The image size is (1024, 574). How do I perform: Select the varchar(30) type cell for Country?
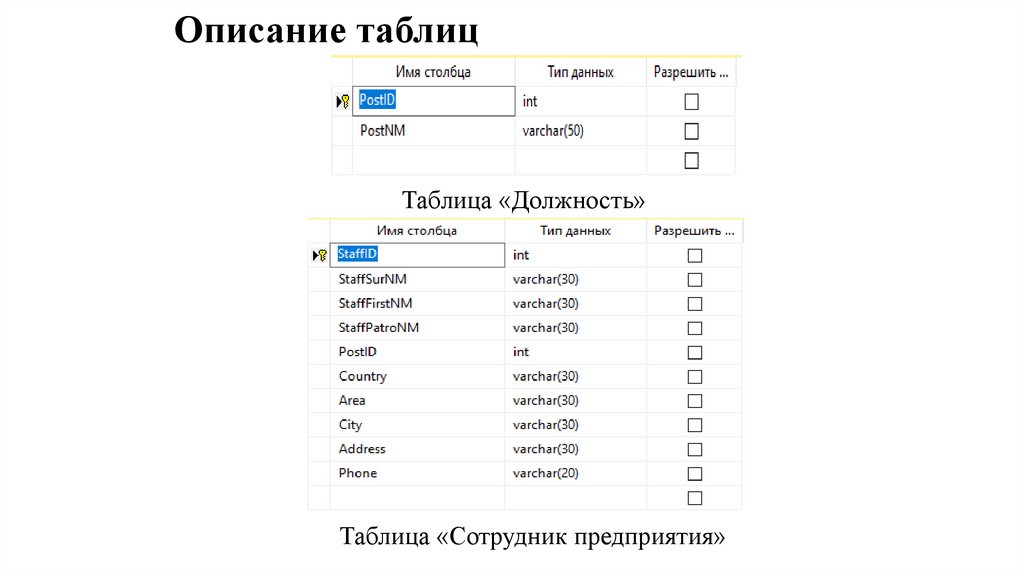pos(575,376)
